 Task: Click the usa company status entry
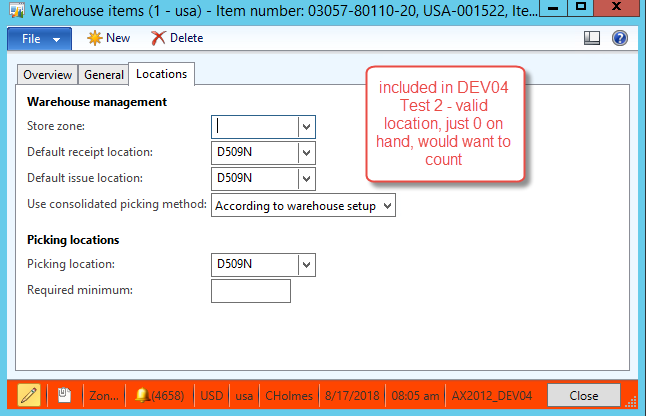244,396
